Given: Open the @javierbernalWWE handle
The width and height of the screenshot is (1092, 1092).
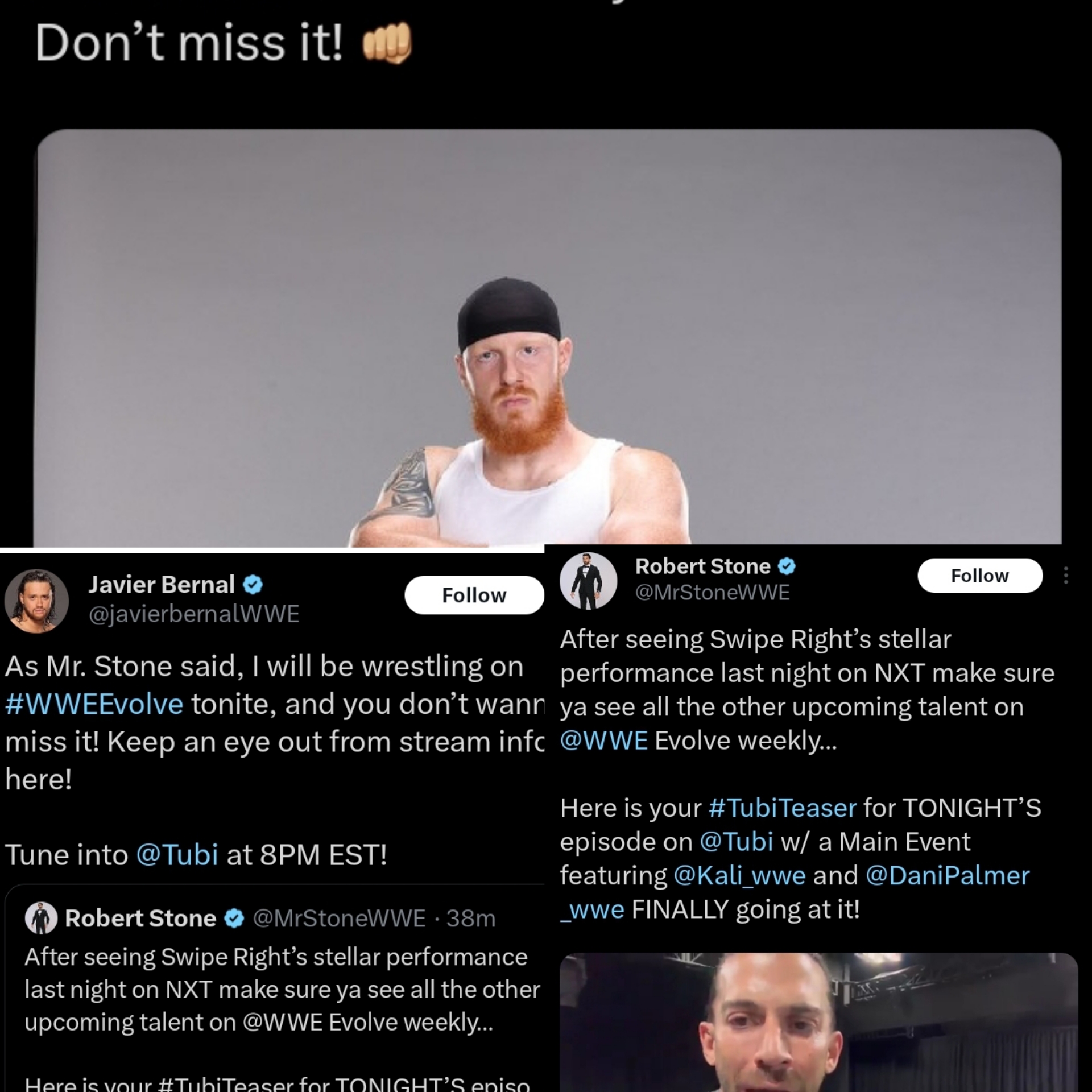Looking at the screenshot, I should (x=194, y=614).
